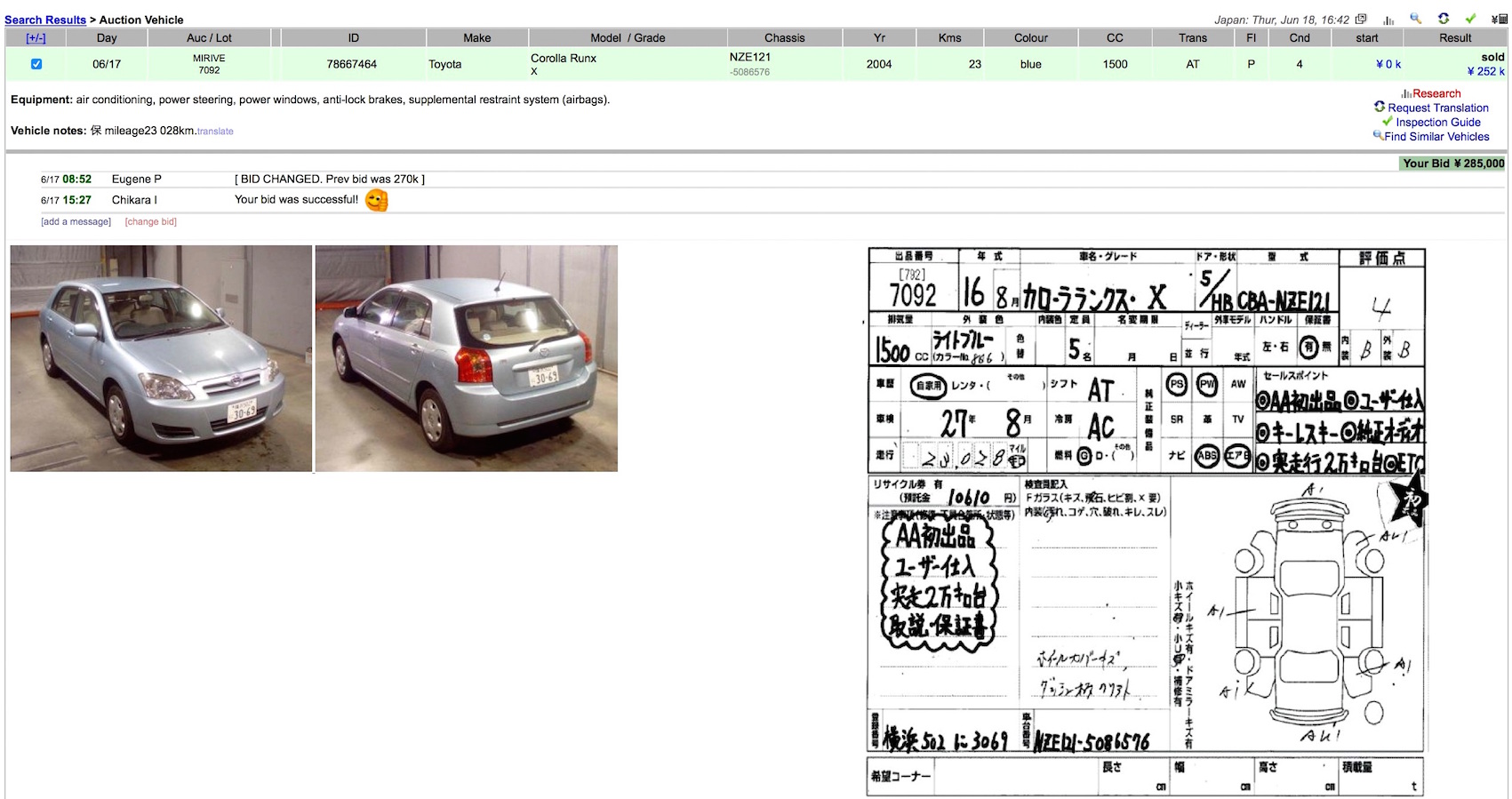The width and height of the screenshot is (1512, 799).
Task: Sort by the Day column header
Action: click(x=107, y=38)
